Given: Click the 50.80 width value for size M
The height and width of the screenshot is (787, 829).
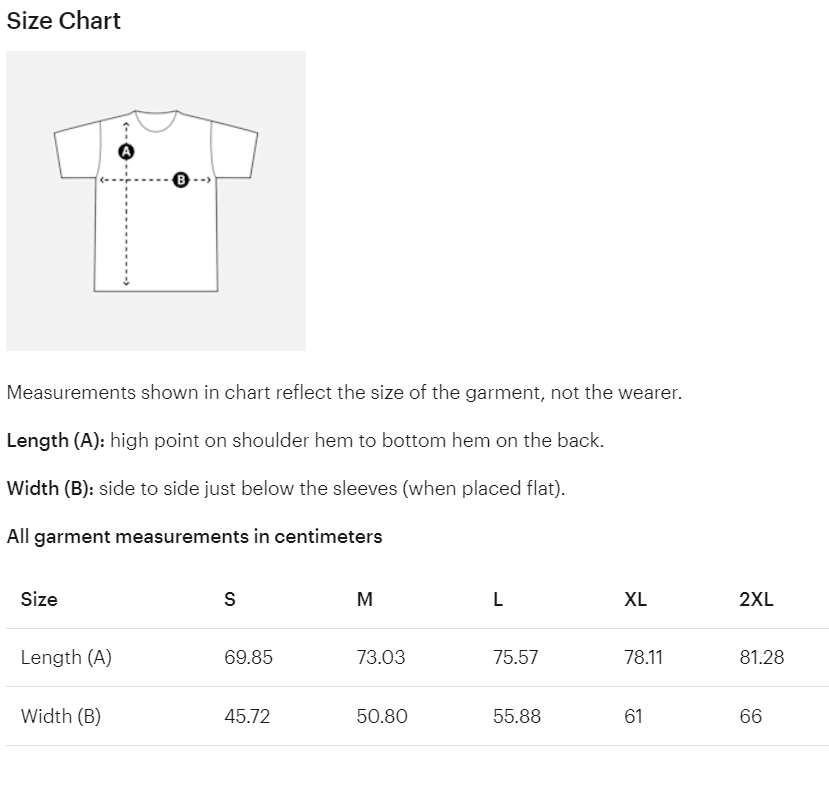Looking at the screenshot, I should point(382,716).
